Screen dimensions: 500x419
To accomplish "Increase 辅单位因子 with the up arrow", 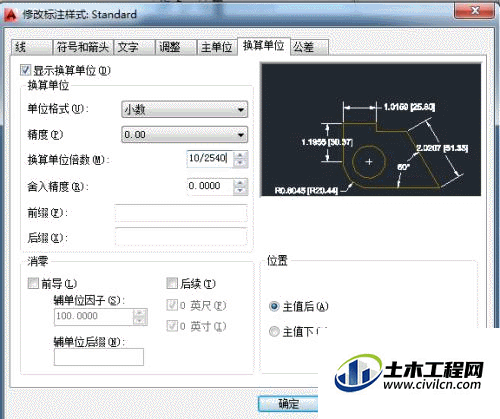I will pyautogui.click(x=140, y=313).
